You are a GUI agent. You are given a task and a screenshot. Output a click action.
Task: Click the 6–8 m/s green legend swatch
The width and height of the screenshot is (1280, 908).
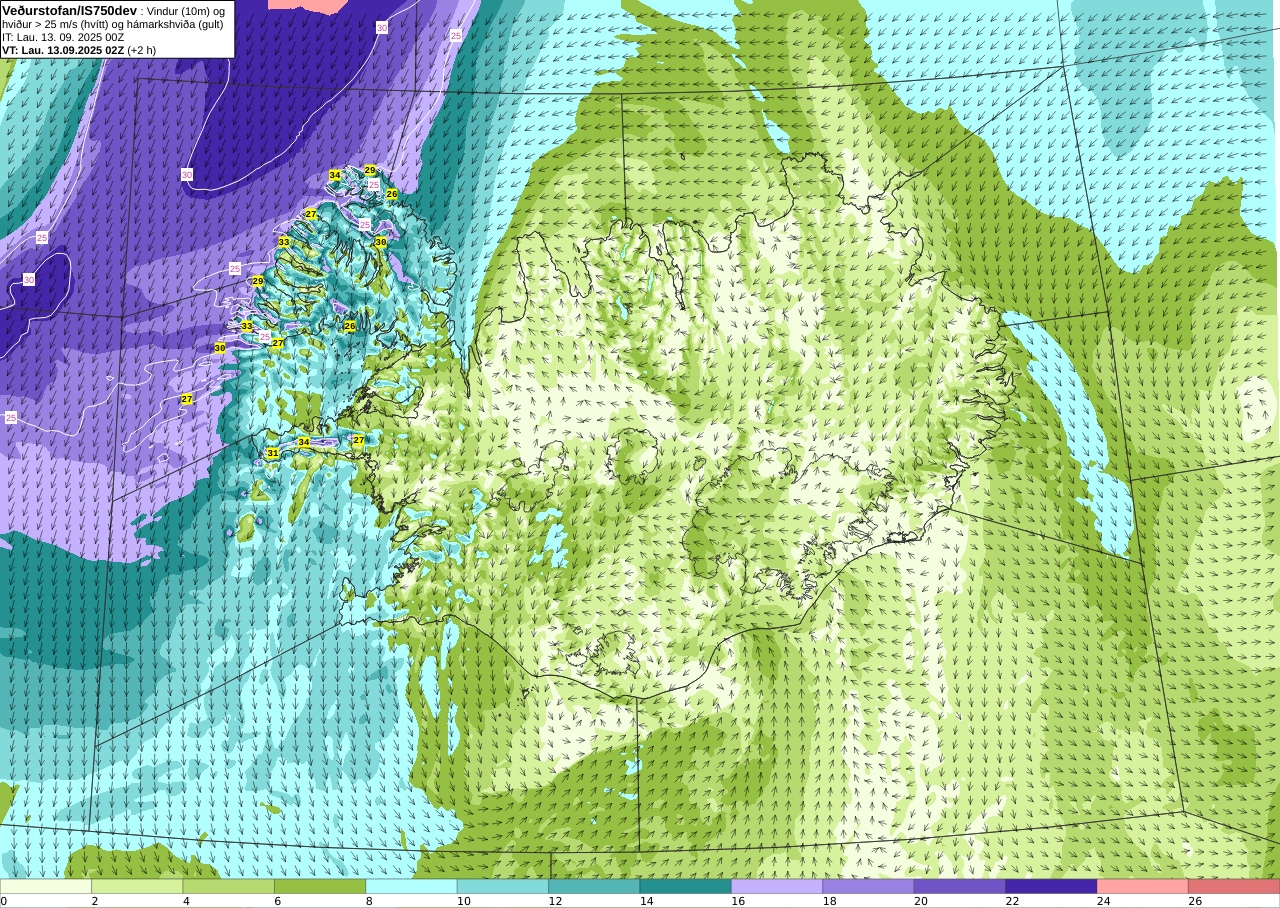click(320, 886)
